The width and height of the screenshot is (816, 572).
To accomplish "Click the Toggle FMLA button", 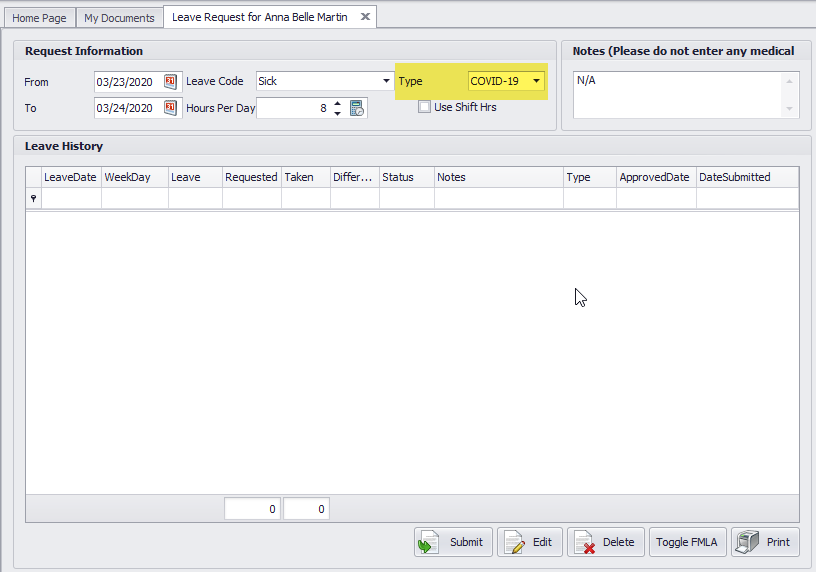I will click(x=686, y=542).
